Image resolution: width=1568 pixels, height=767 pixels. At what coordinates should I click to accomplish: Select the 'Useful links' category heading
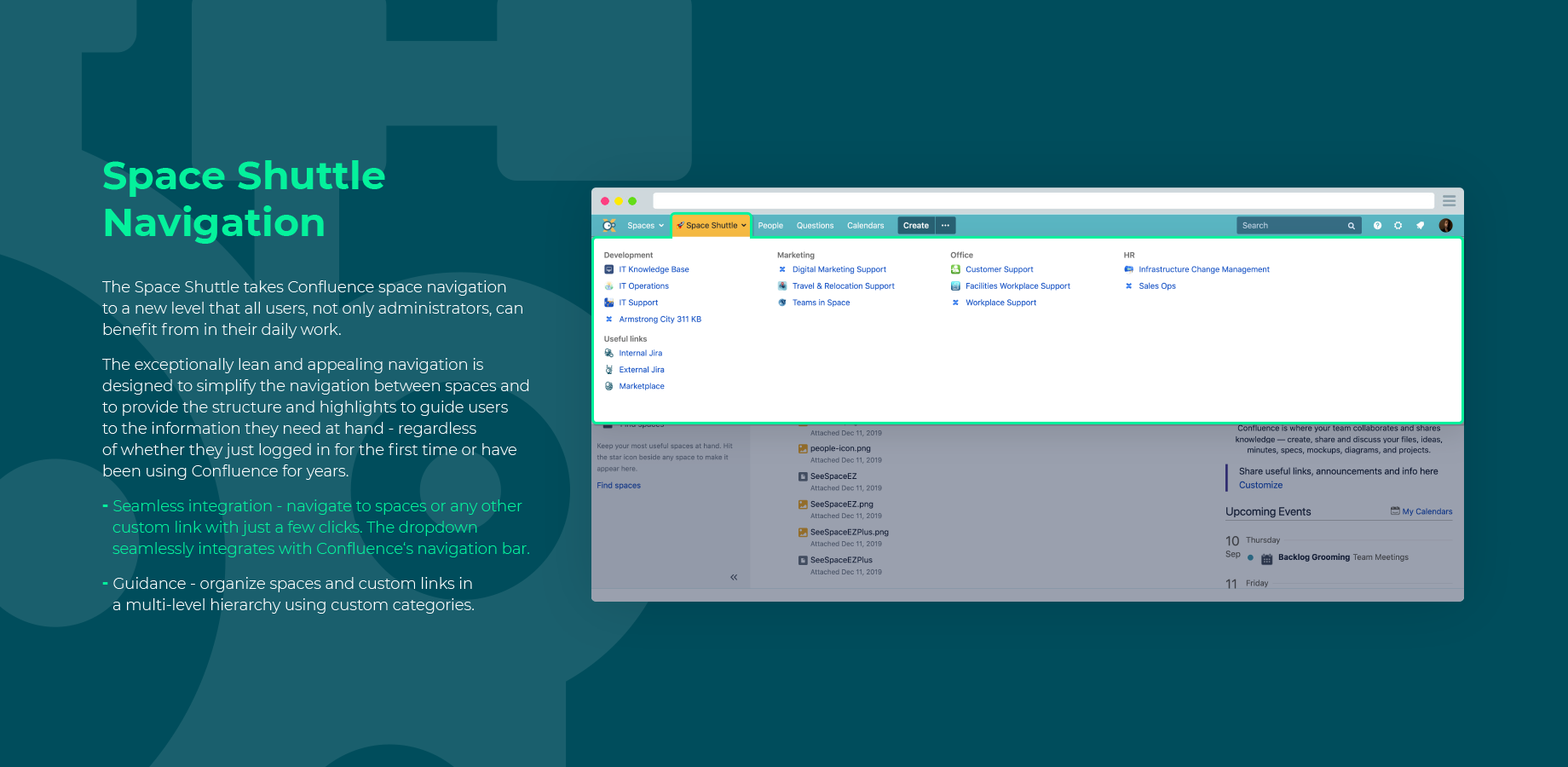pyautogui.click(x=625, y=339)
